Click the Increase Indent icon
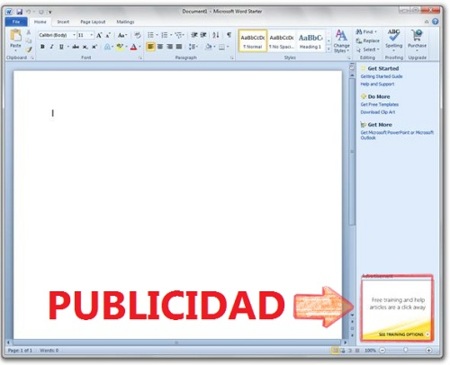The width and height of the screenshot is (450, 365). click(x=203, y=35)
